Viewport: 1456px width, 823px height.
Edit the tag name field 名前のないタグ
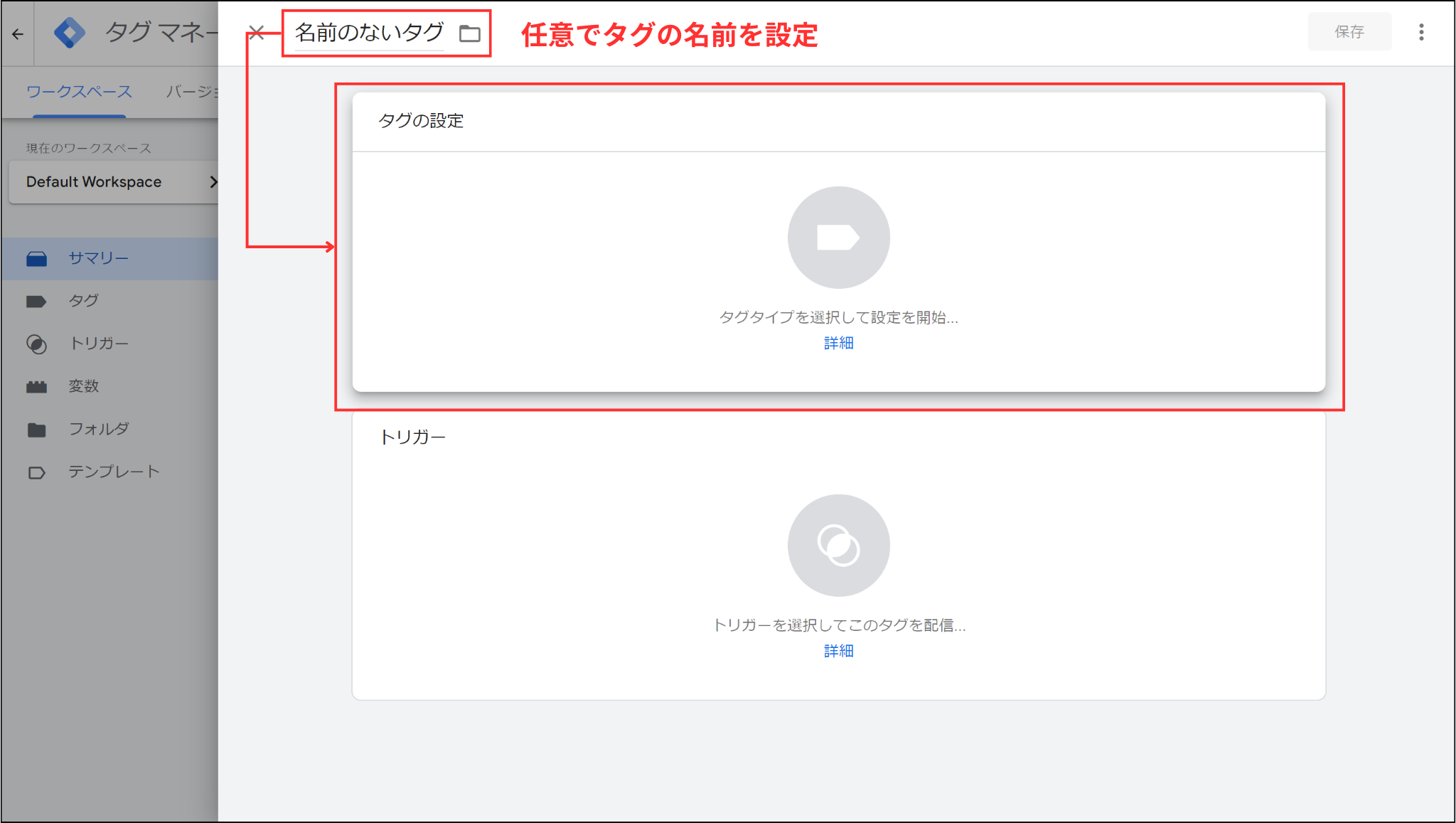(x=370, y=33)
